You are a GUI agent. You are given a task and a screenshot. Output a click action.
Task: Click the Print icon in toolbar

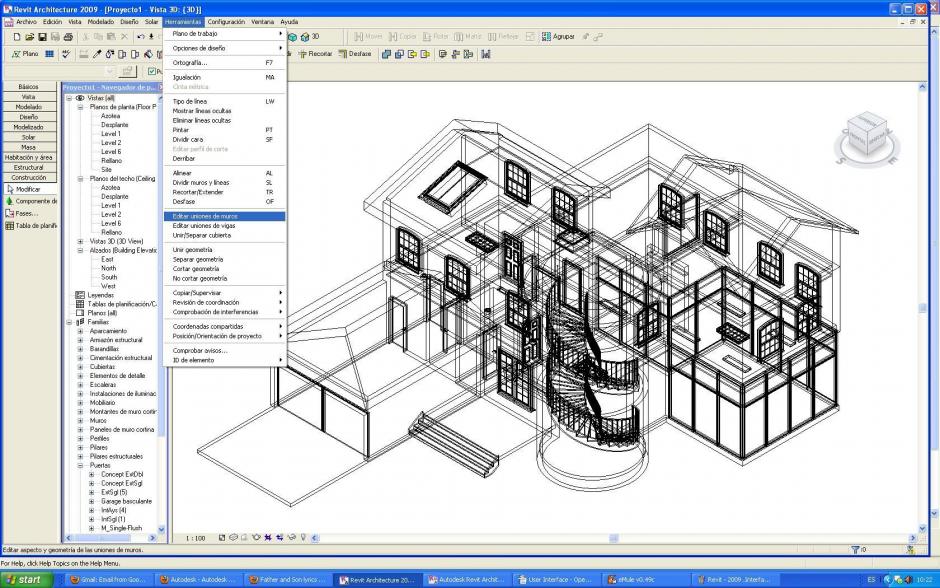coord(69,37)
